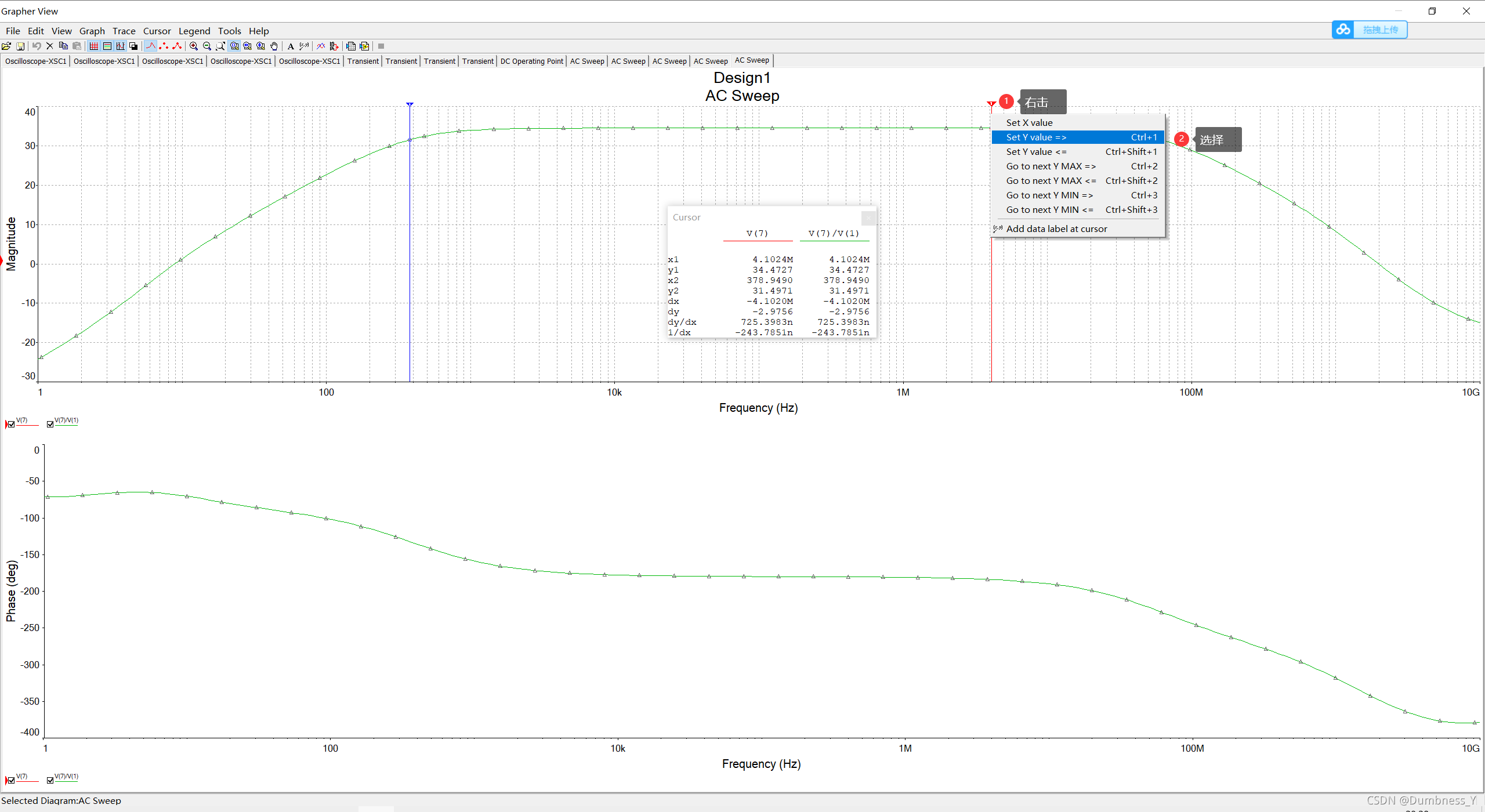The height and width of the screenshot is (812, 1485).
Task: Close the Cursor data window
Action: 868,217
